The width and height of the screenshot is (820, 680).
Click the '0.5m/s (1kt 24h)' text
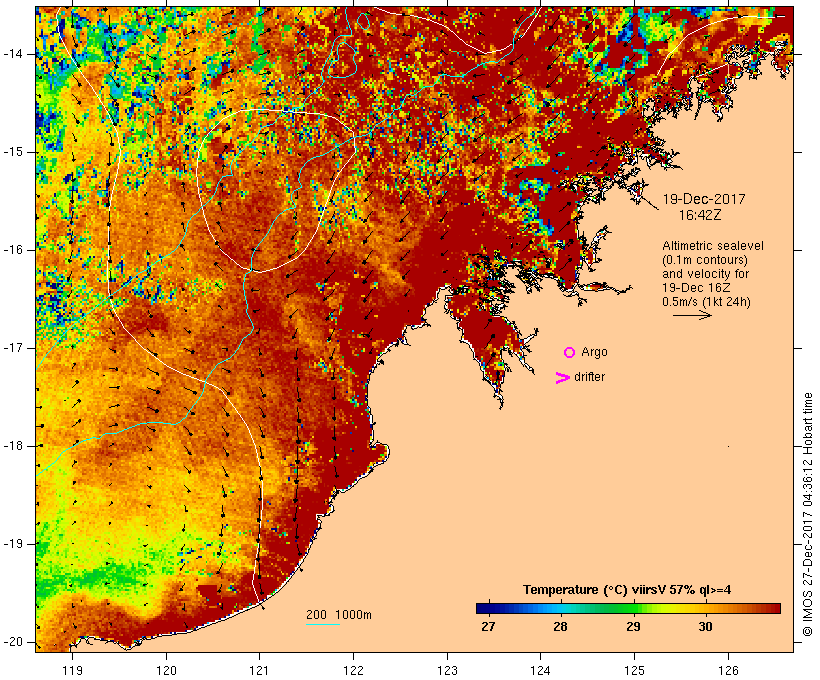click(706, 302)
